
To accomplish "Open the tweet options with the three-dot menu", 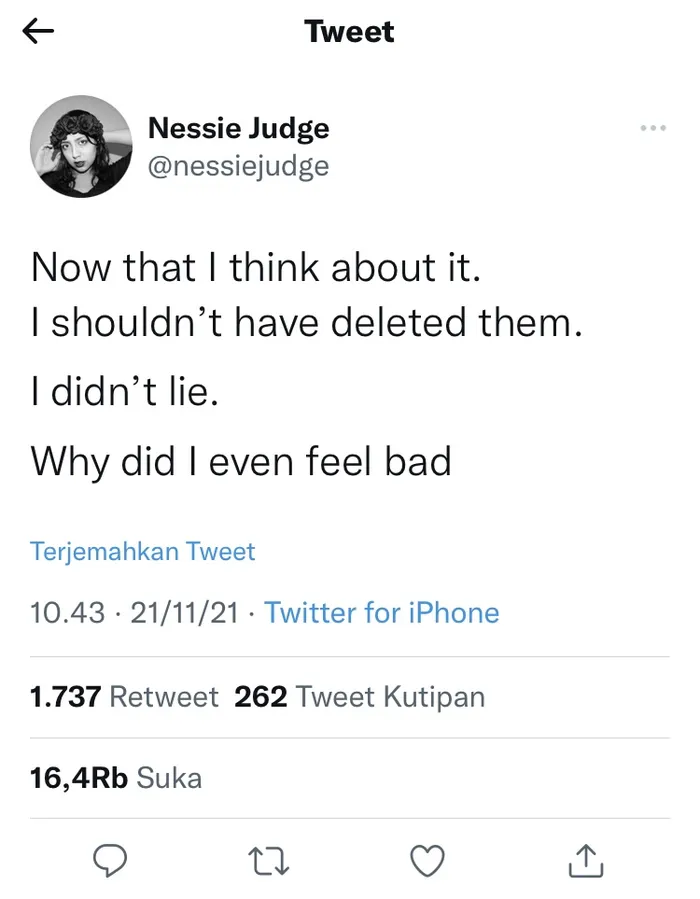I will pos(653,127).
